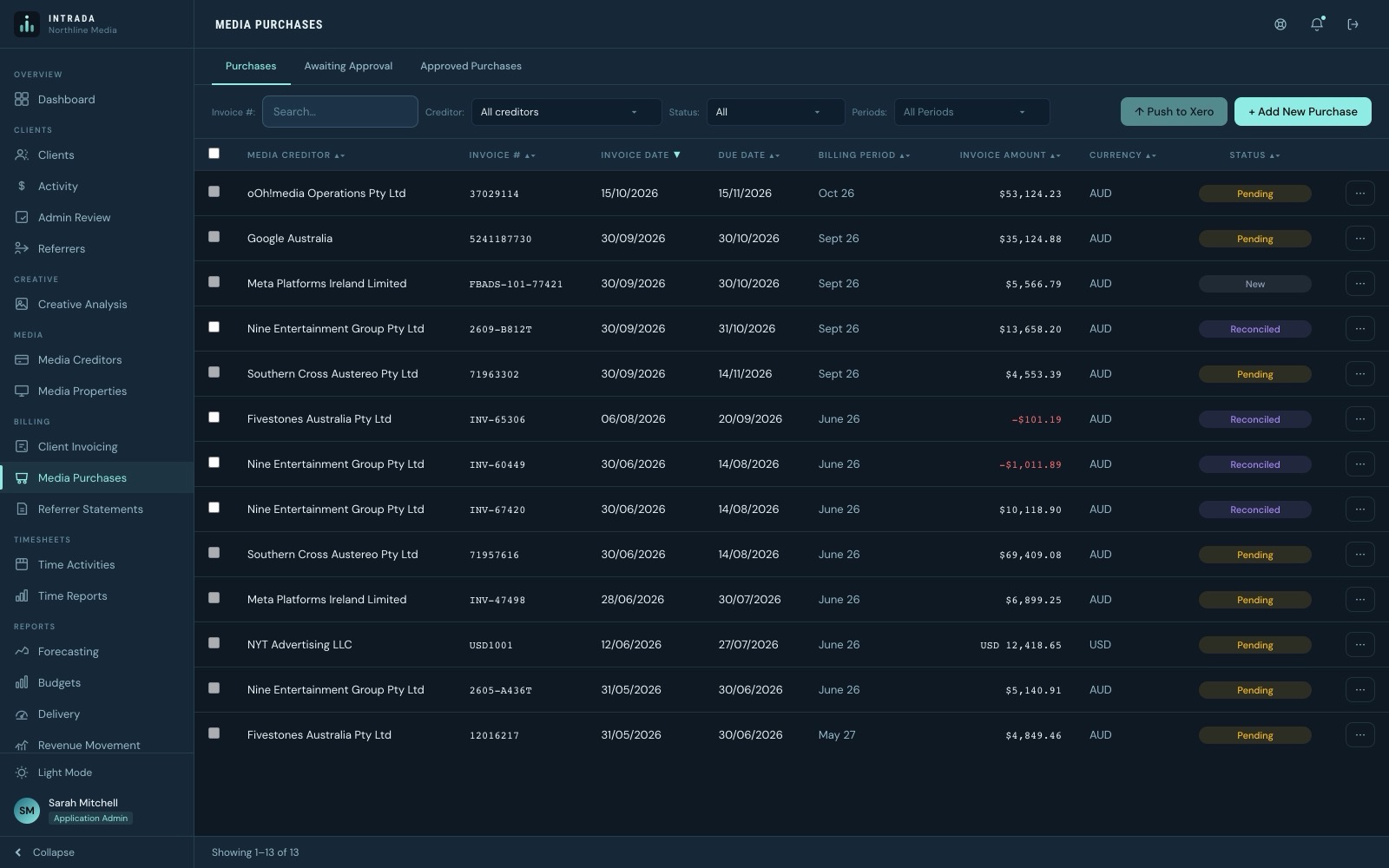
Task: Go to Media Purchases in the sidebar
Action: coord(96,477)
